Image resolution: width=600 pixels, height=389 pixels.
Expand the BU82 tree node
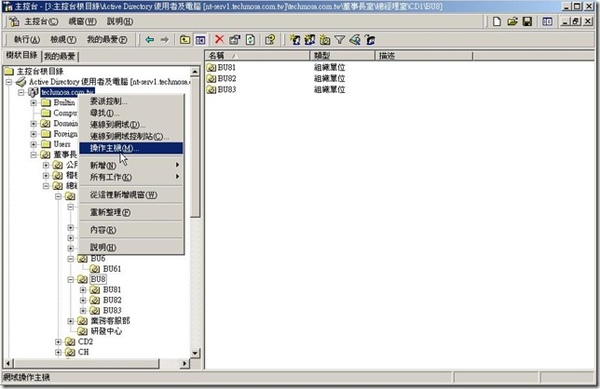coord(83,300)
